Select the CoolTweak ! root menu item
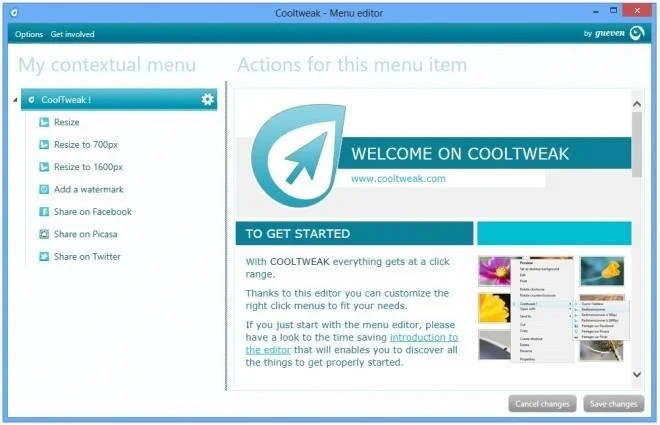Screen dimensions: 660x425 pos(119,100)
